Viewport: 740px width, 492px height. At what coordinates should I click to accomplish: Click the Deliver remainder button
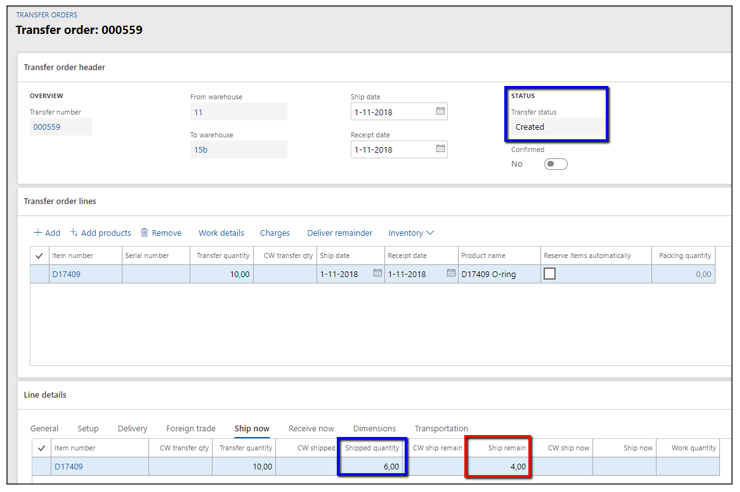pyautogui.click(x=339, y=233)
